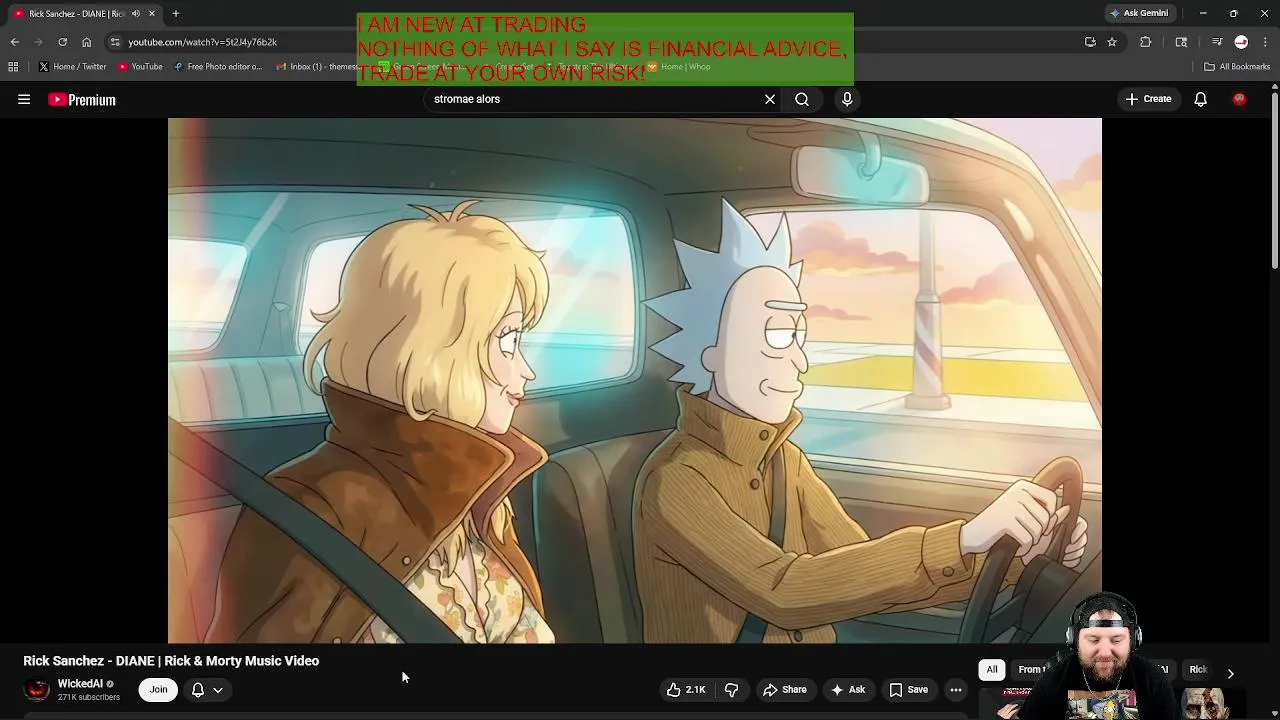Close the Rick Sanchez browser tab
The width and height of the screenshot is (1280, 720).
point(151,13)
